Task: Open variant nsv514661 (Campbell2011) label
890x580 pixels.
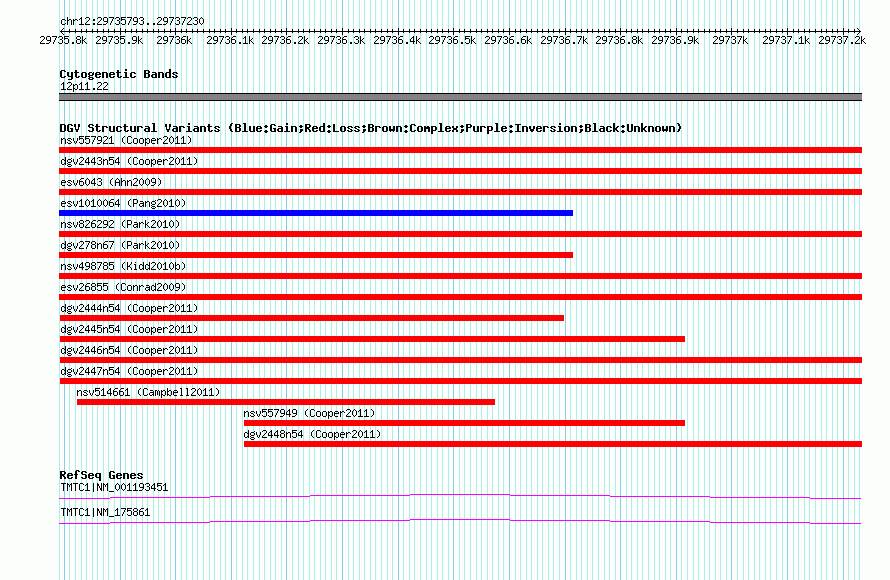Action: click(148, 392)
